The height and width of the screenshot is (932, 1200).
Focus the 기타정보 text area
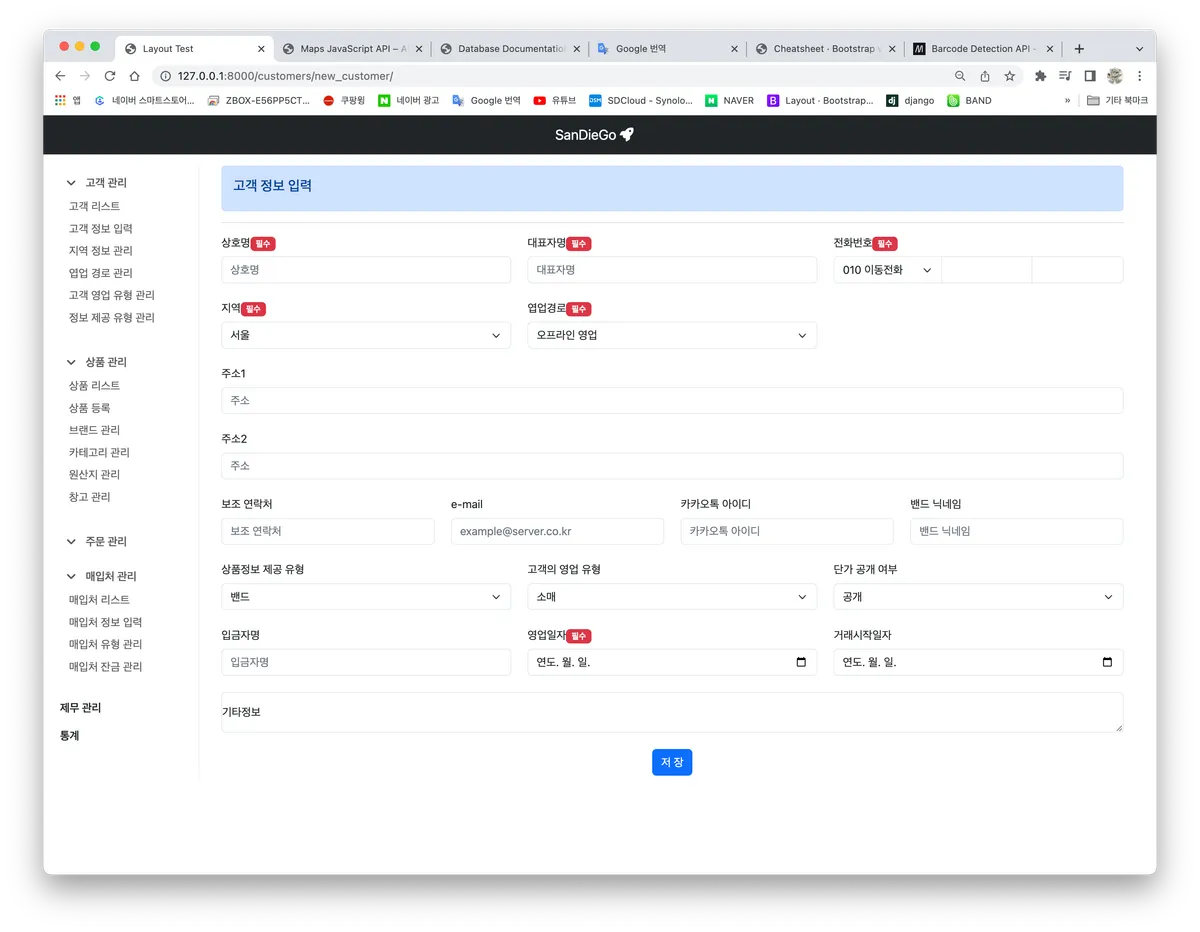point(672,712)
